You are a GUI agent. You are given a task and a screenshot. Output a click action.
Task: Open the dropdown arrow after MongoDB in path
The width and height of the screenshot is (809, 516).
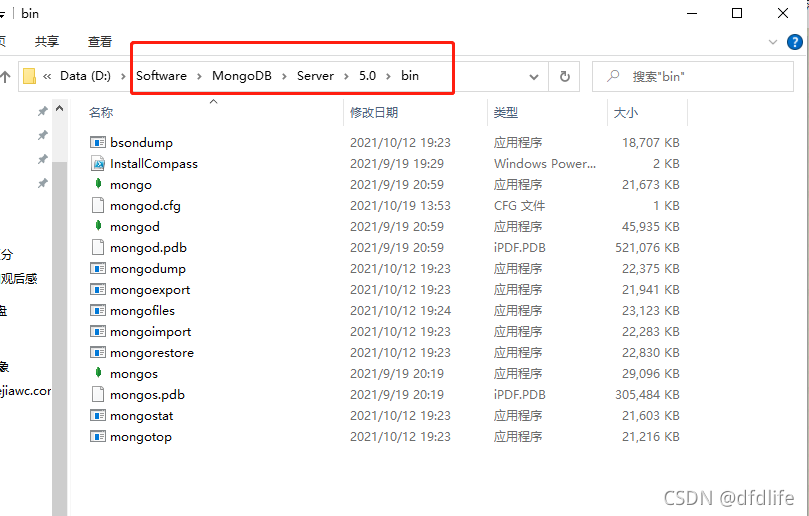pyautogui.click(x=284, y=76)
